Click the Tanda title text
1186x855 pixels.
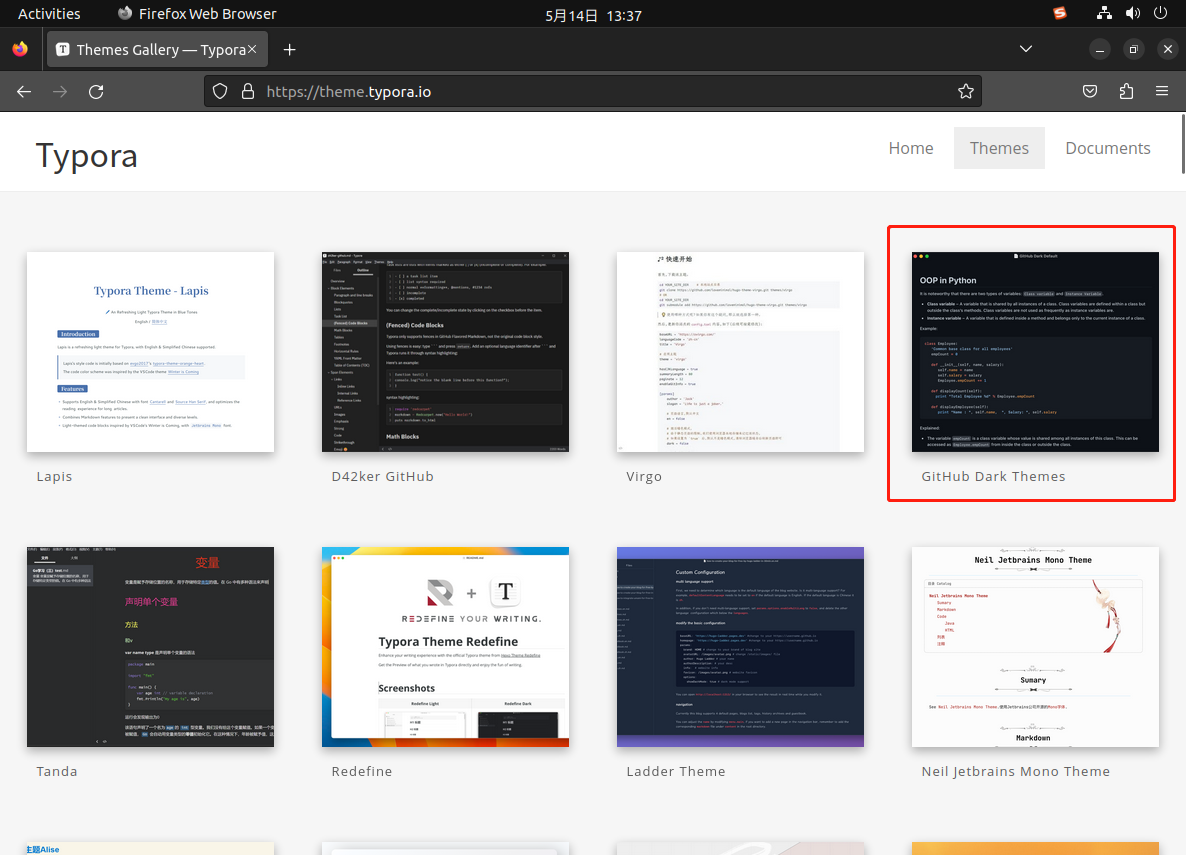[57, 771]
